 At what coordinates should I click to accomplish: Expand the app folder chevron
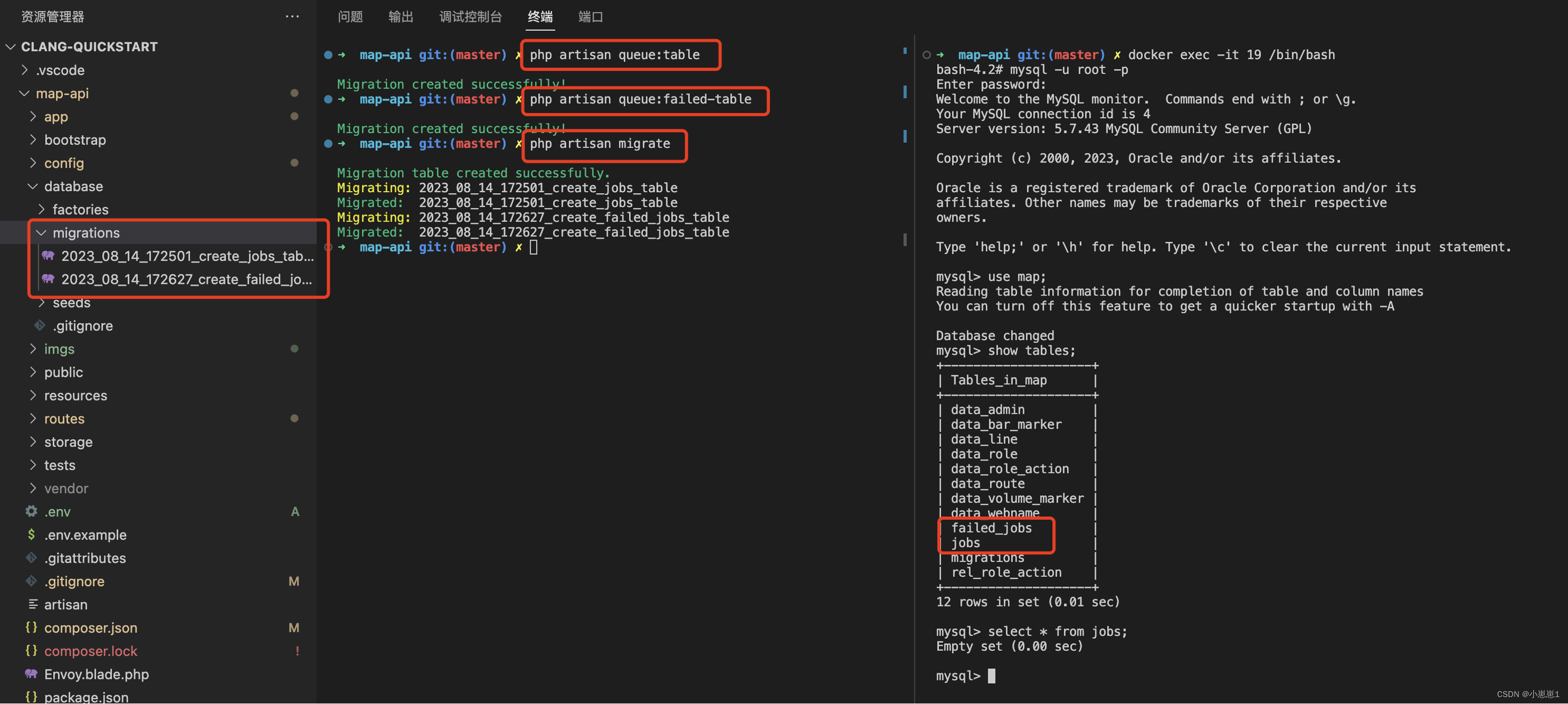33,116
